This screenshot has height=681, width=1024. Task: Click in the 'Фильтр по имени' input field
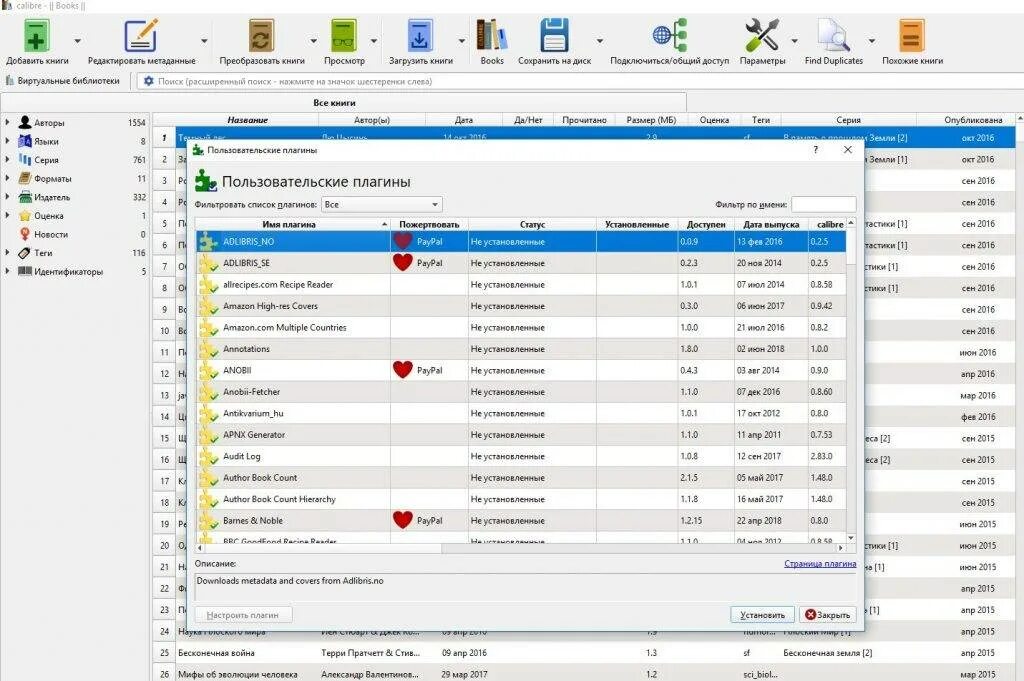pyautogui.click(x=824, y=204)
